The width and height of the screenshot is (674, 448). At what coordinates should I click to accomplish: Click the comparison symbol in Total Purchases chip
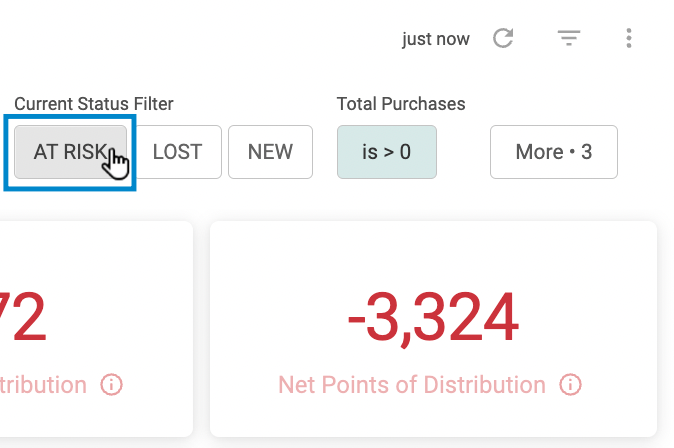click(x=389, y=152)
